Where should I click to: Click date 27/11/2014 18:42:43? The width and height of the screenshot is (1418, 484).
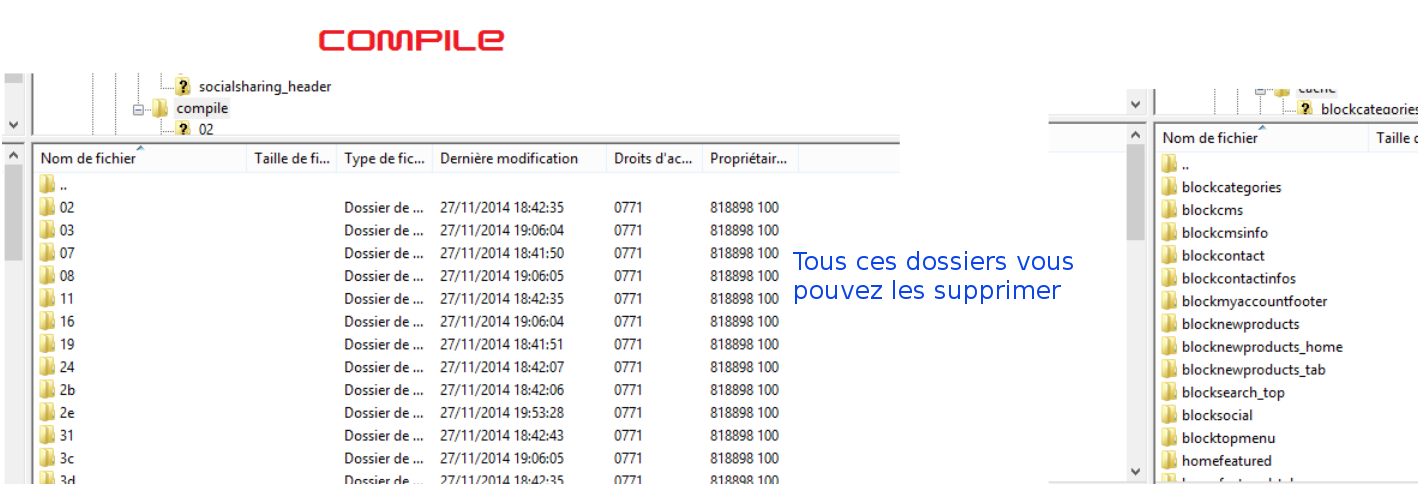coord(502,435)
